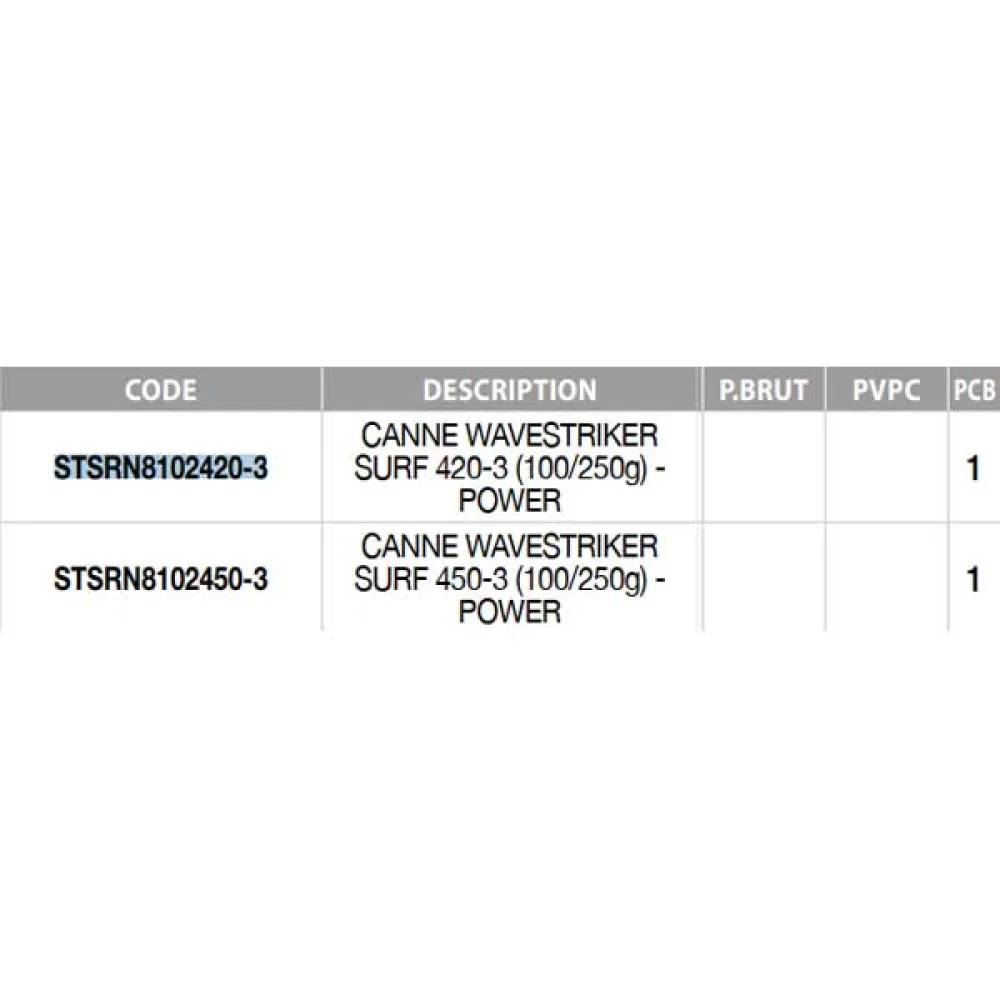Click CANNE WAVESTRIKER text in first row
Screen dimensions: 1000x1000
pos(510,437)
